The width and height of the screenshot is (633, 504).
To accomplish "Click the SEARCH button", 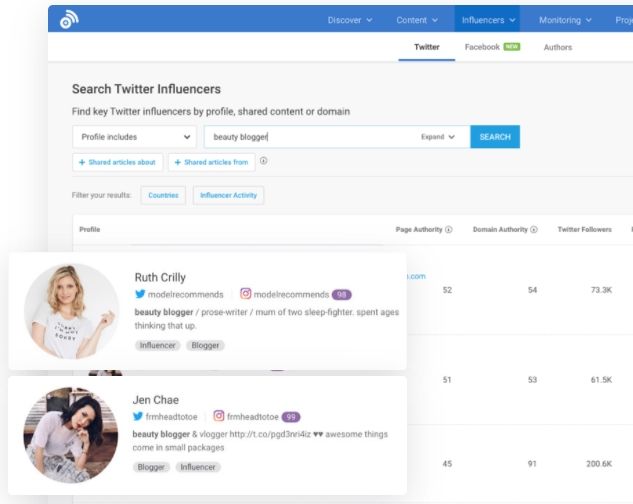I will point(495,137).
